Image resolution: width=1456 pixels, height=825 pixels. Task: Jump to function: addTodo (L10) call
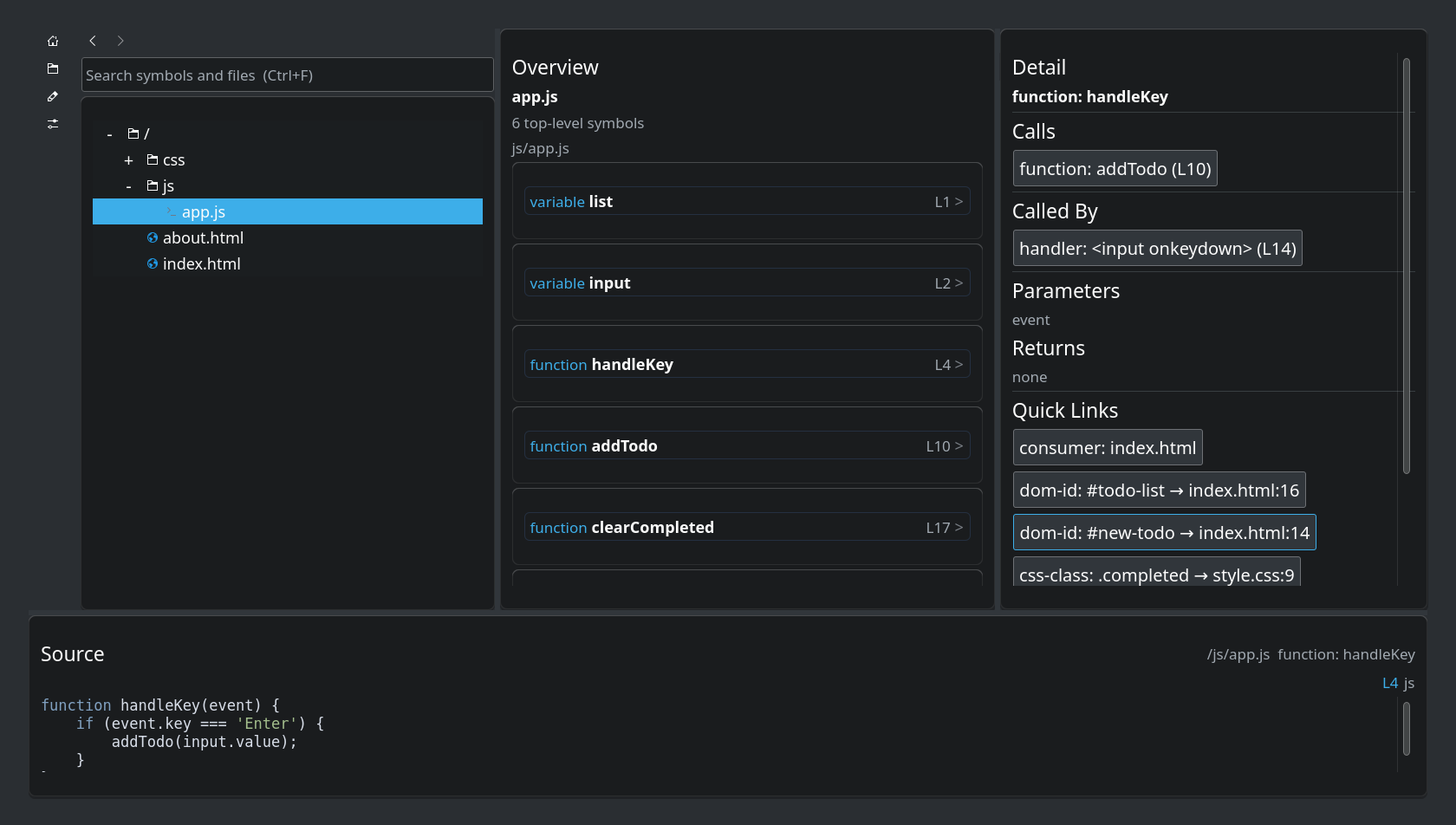point(1115,168)
